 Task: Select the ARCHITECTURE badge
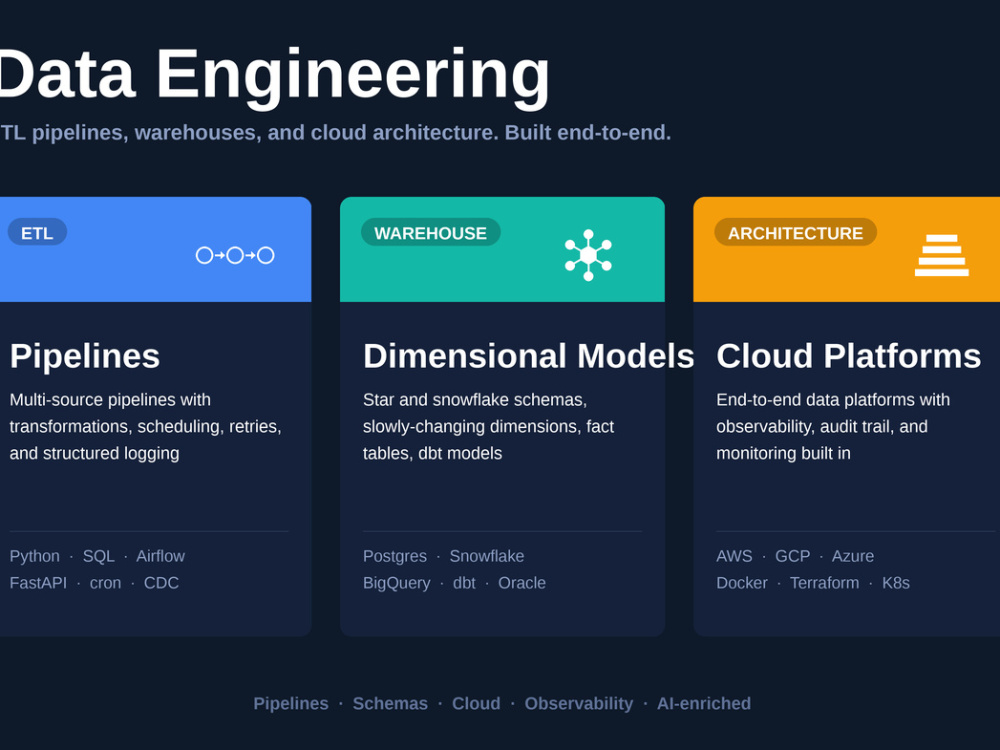(x=795, y=233)
